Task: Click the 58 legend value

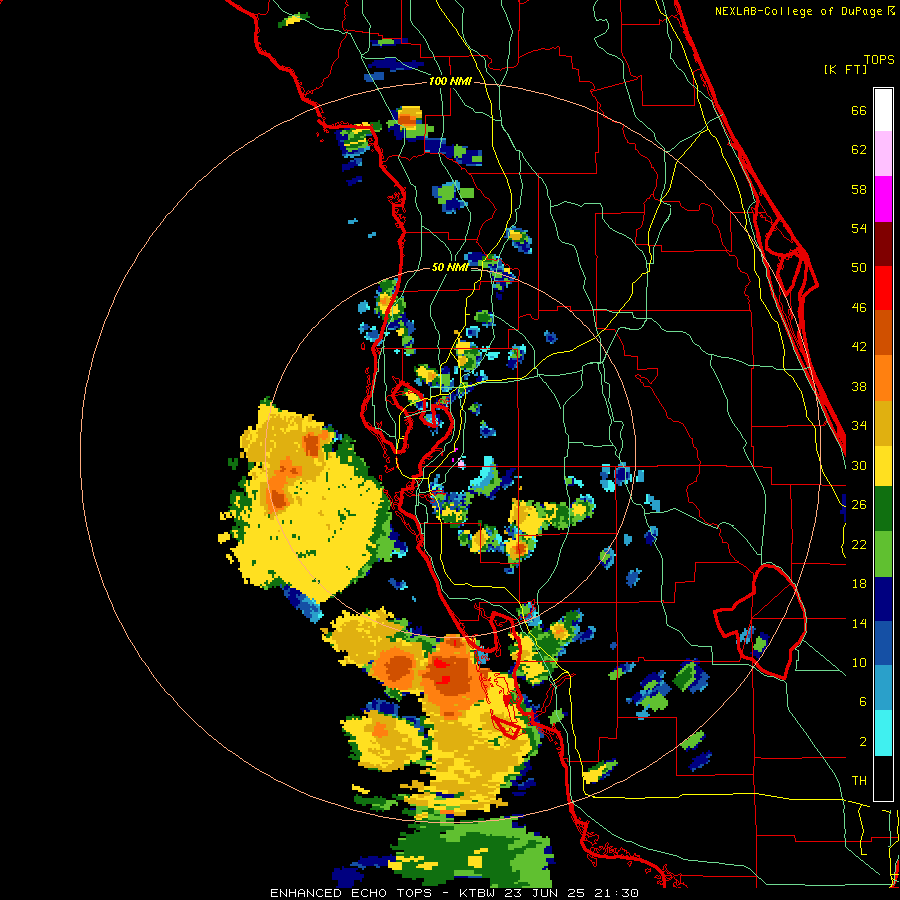Action: 859,189
